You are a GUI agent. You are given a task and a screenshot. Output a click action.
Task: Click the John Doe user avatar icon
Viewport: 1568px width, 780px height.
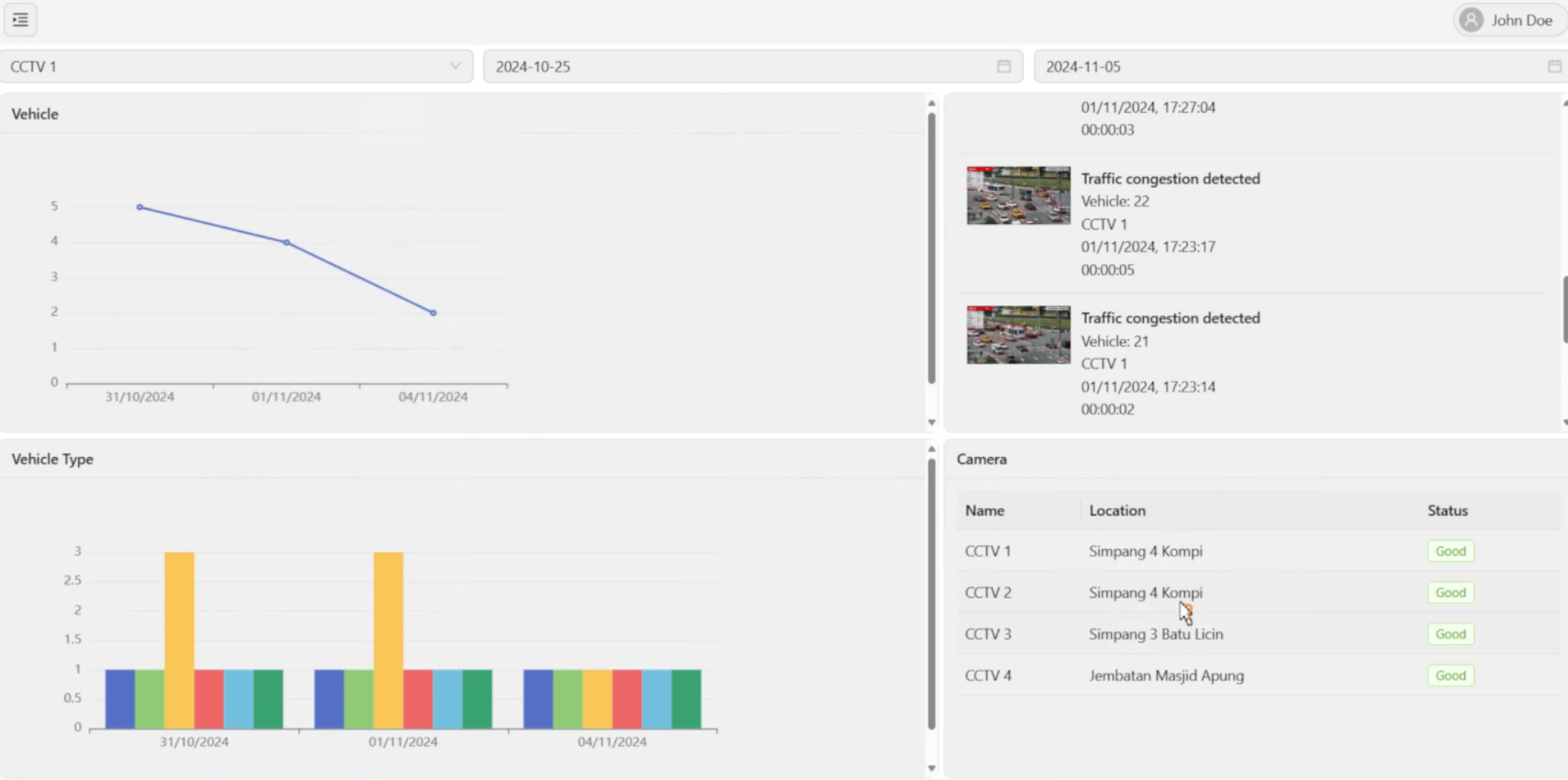point(1471,20)
